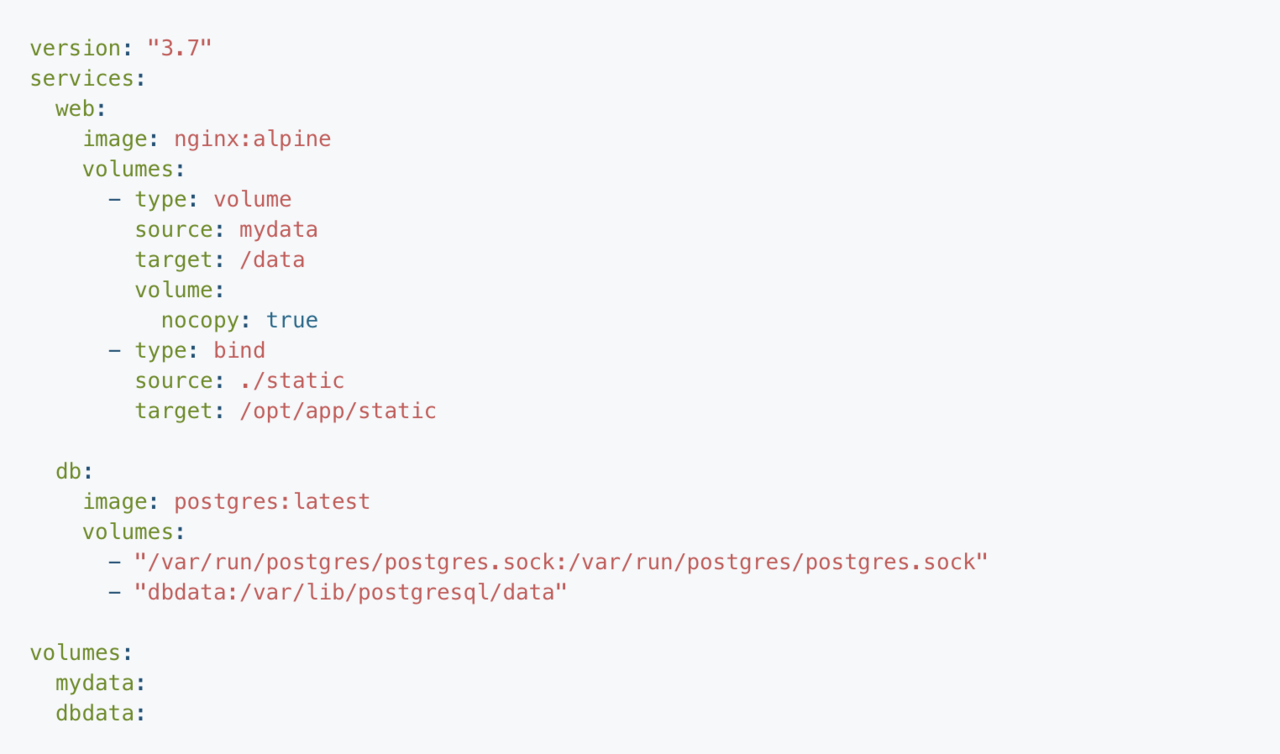The height and width of the screenshot is (754, 1280).
Task: Click the ./static source value
Action: pyautogui.click(x=291, y=380)
